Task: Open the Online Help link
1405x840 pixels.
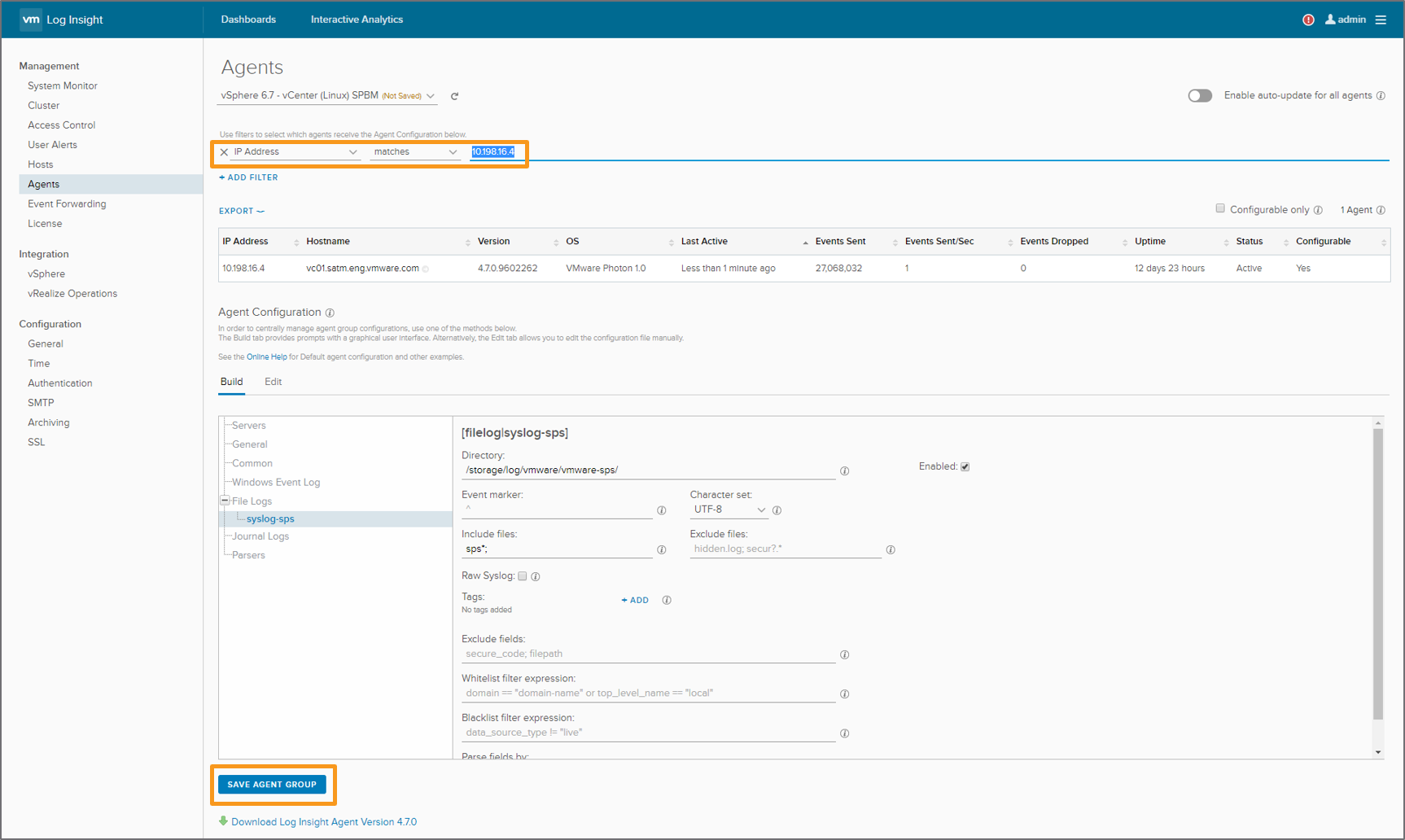Action: pyautogui.click(x=267, y=357)
